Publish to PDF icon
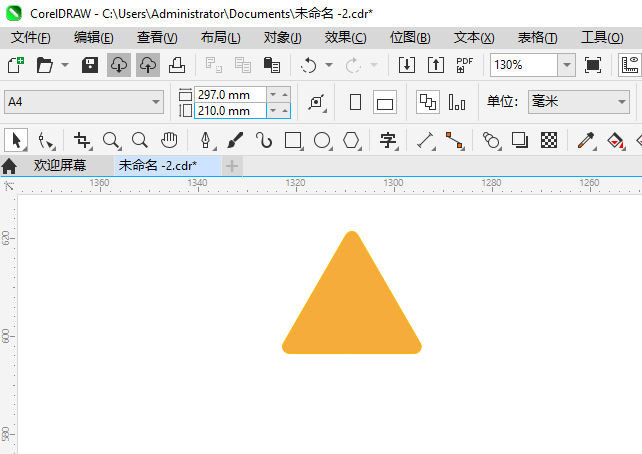The width and height of the screenshot is (642, 454). pyautogui.click(x=465, y=65)
